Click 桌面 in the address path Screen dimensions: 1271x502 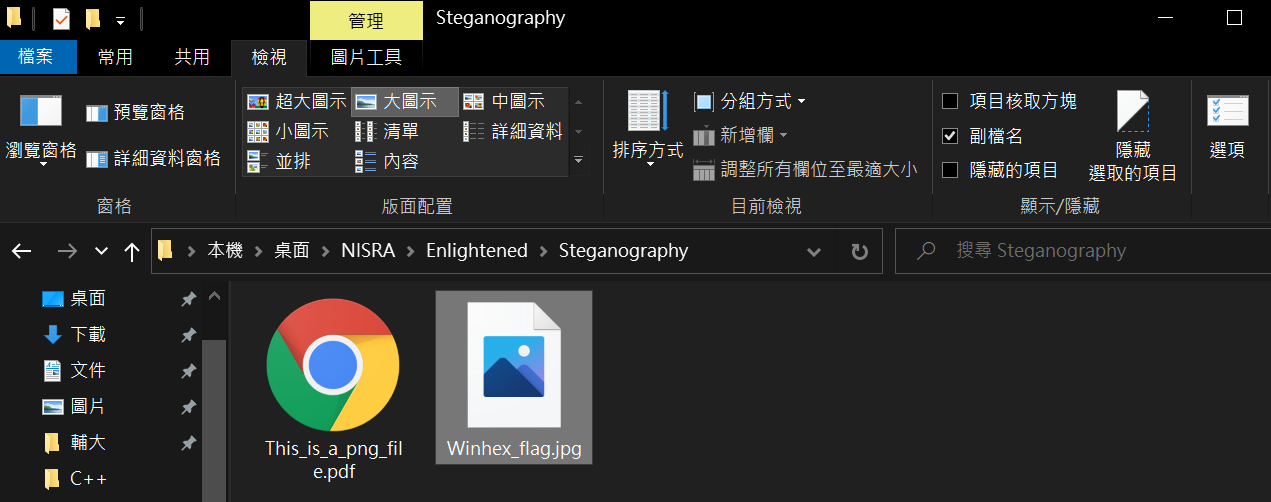pyautogui.click(x=292, y=251)
